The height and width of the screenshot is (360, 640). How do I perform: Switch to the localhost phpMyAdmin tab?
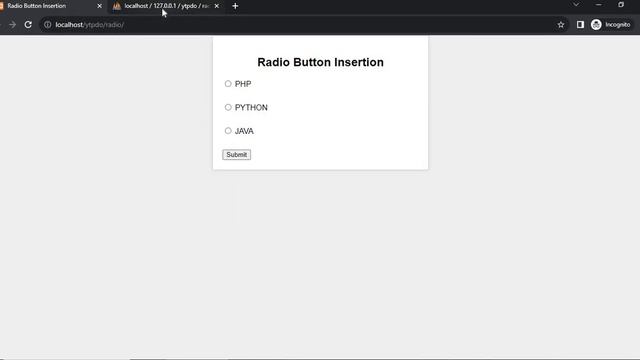167,6
